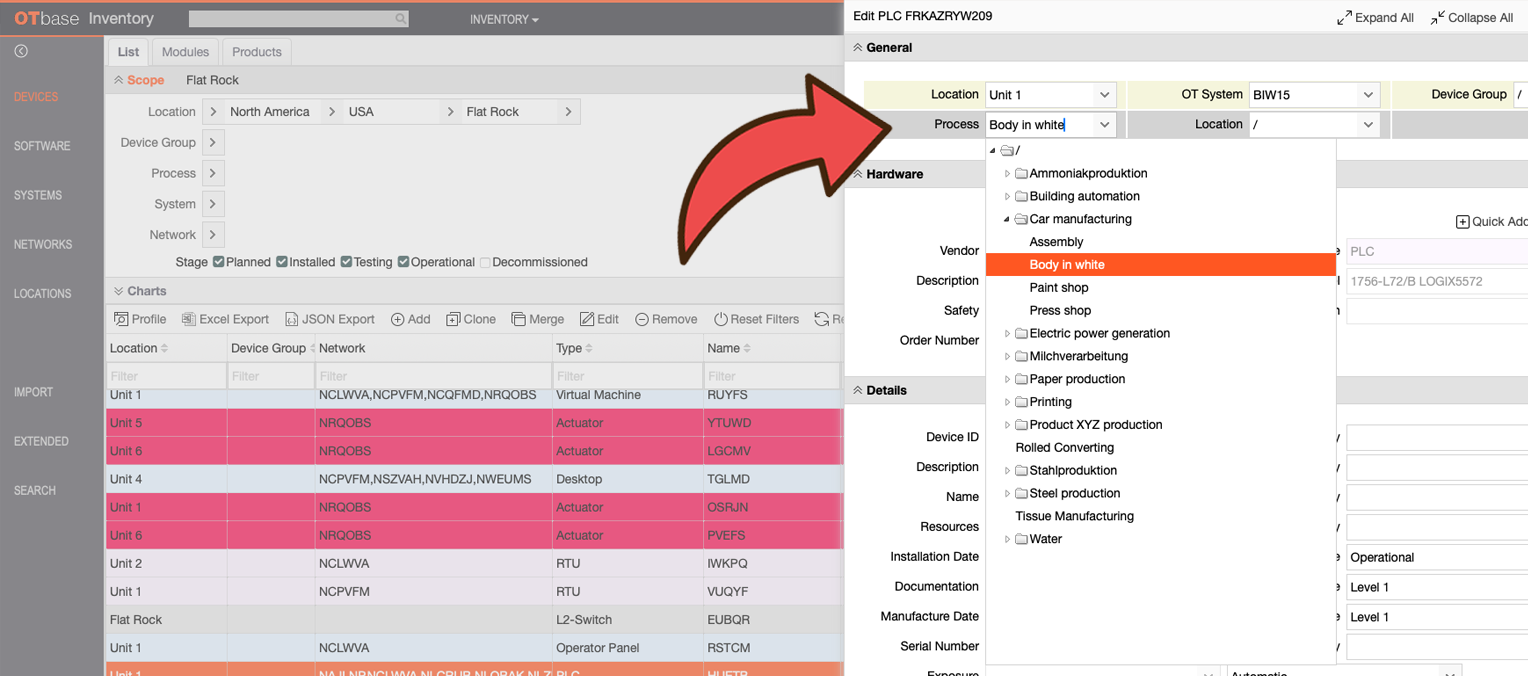Screen dimensions: 1528x676
Task: Select North America in location breadcrumb
Action: [270, 112]
